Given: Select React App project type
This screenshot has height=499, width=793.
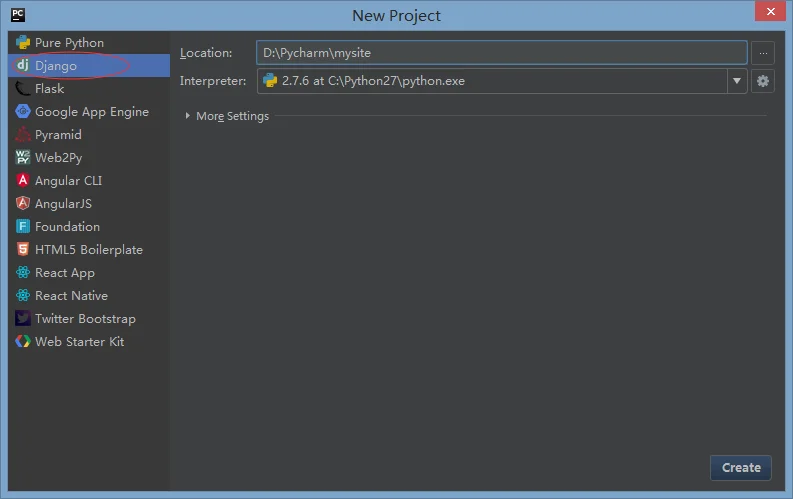Looking at the screenshot, I should 89,273.
